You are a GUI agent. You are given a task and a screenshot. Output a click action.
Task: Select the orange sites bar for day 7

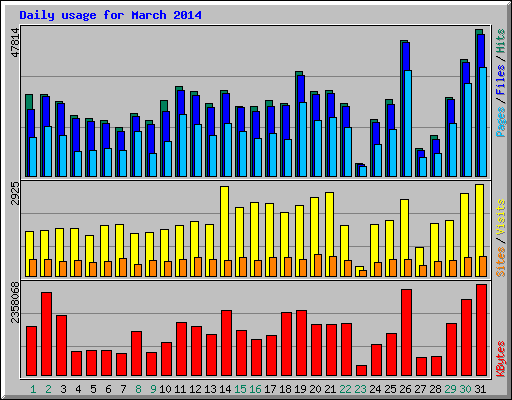point(123,267)
